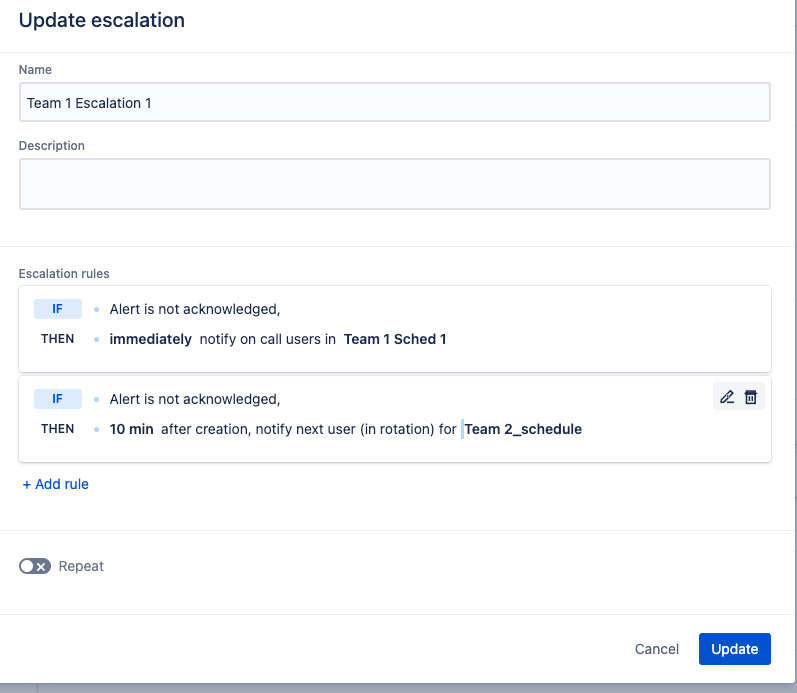The height and width of the screenshot is (693, 797).
Task: Delete the Team 2_schedule rule via trash icon
Action: click(751, 397)
